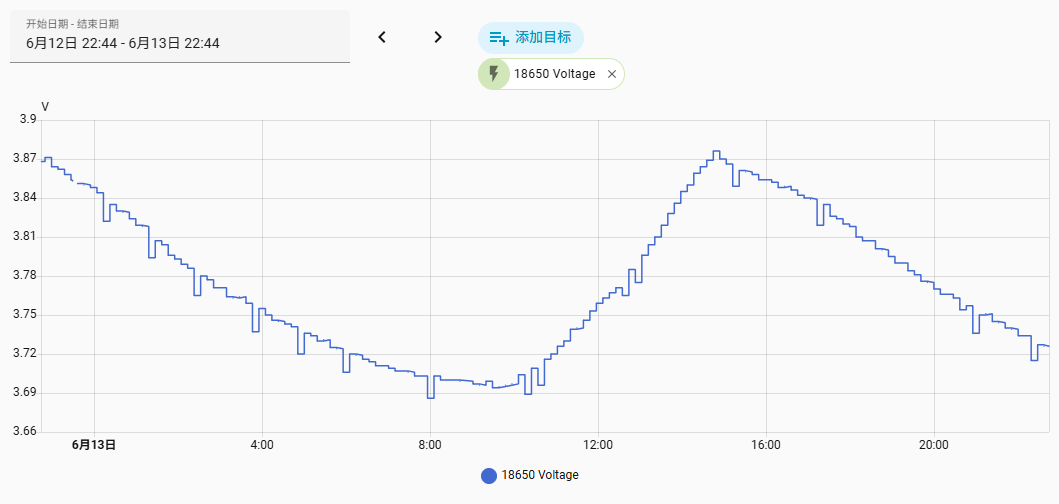The width and height of the screenshot is (1059, 504).
Task: Click the 开始日期 - 结束日期 field label
Action: pos(73,24)
